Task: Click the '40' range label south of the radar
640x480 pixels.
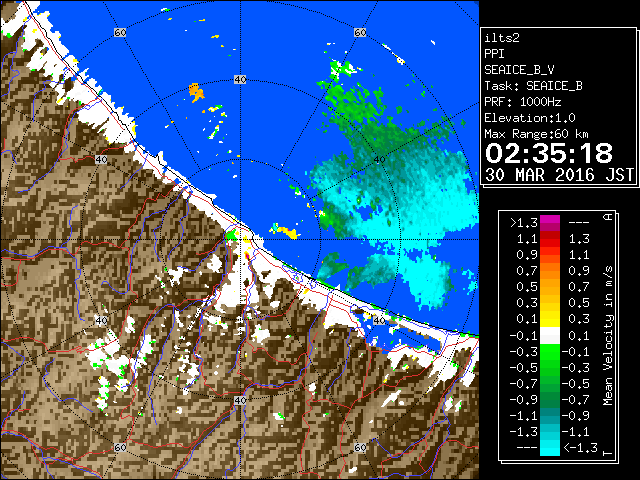Action: point(240,400)
